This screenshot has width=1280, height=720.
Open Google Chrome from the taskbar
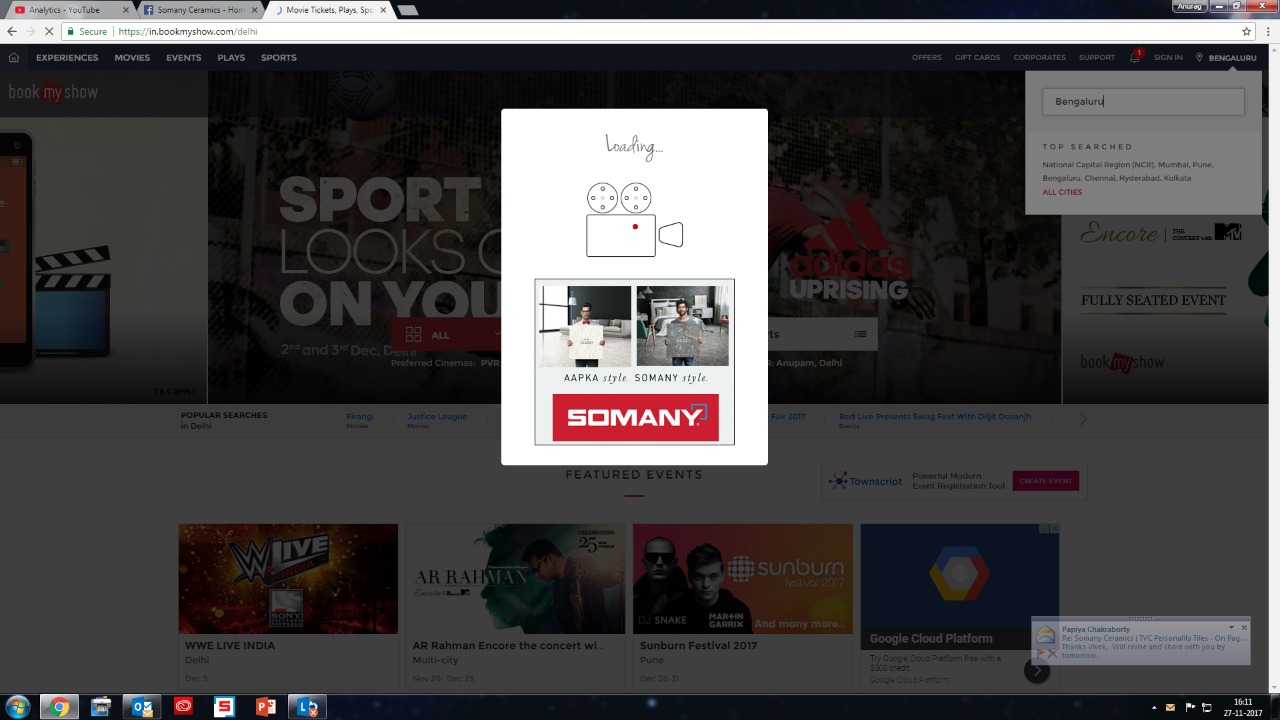59,707
